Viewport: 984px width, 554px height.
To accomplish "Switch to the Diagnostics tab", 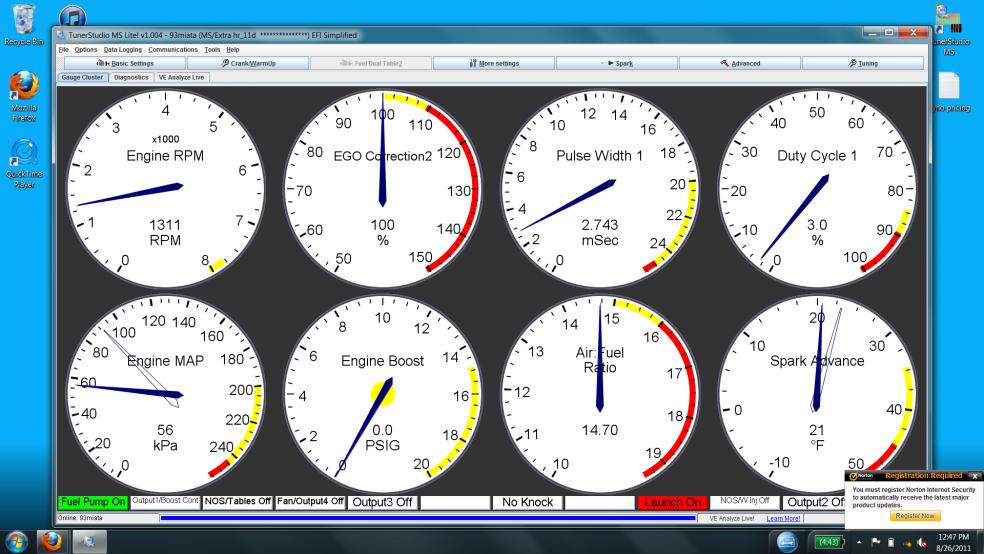I will pyautogui.click(x=131, y=76).
